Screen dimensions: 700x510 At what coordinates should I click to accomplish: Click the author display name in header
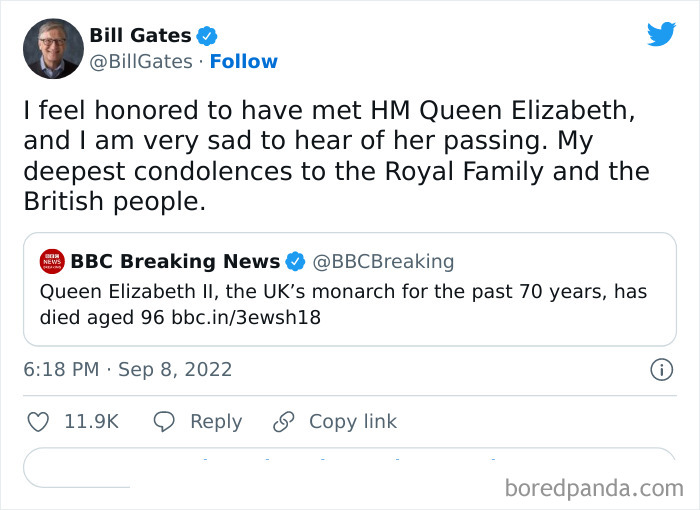coord(140,36)
